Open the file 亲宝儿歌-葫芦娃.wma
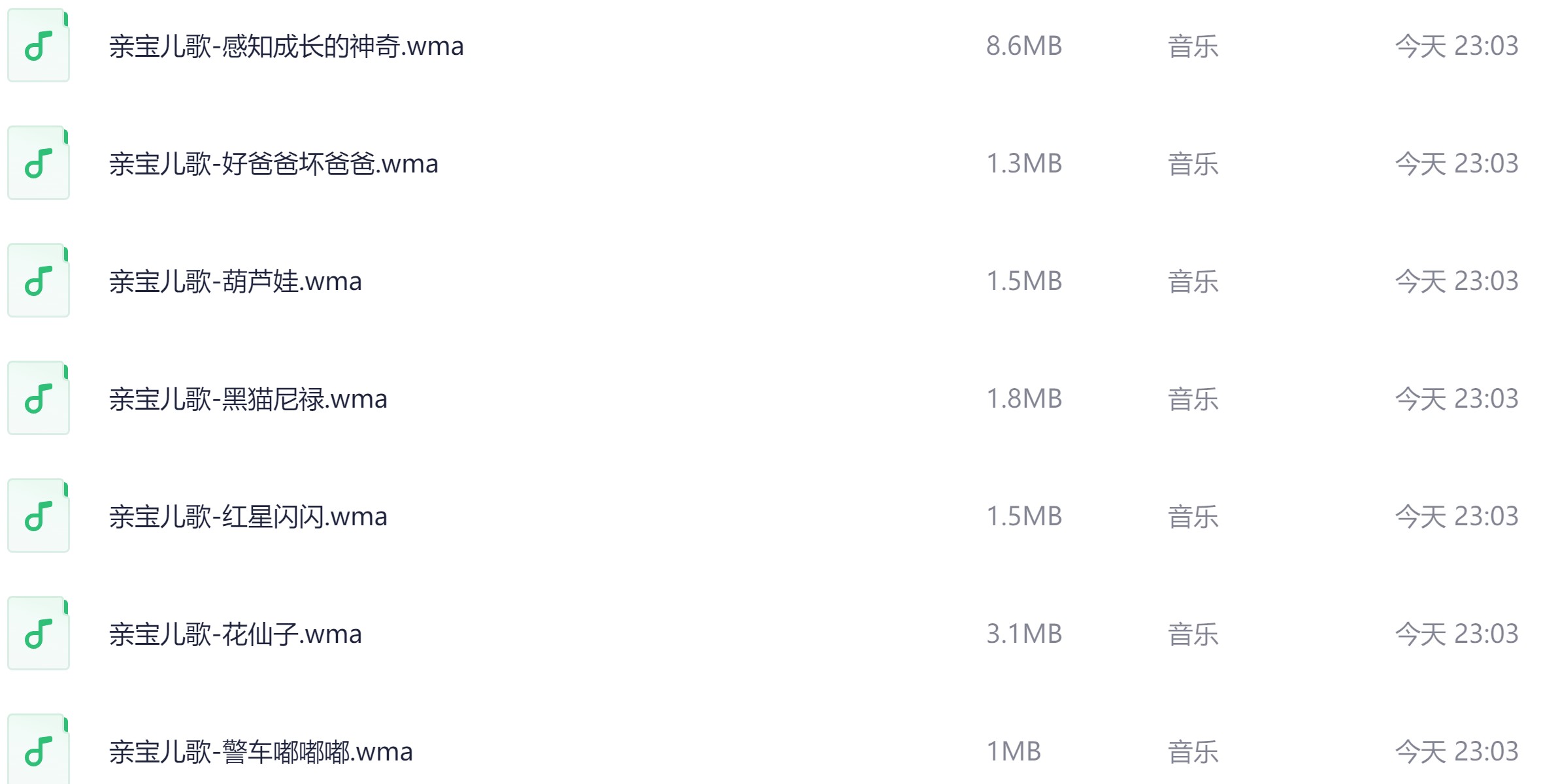Viewport: 1543px width, 784px height. [235, 280]
